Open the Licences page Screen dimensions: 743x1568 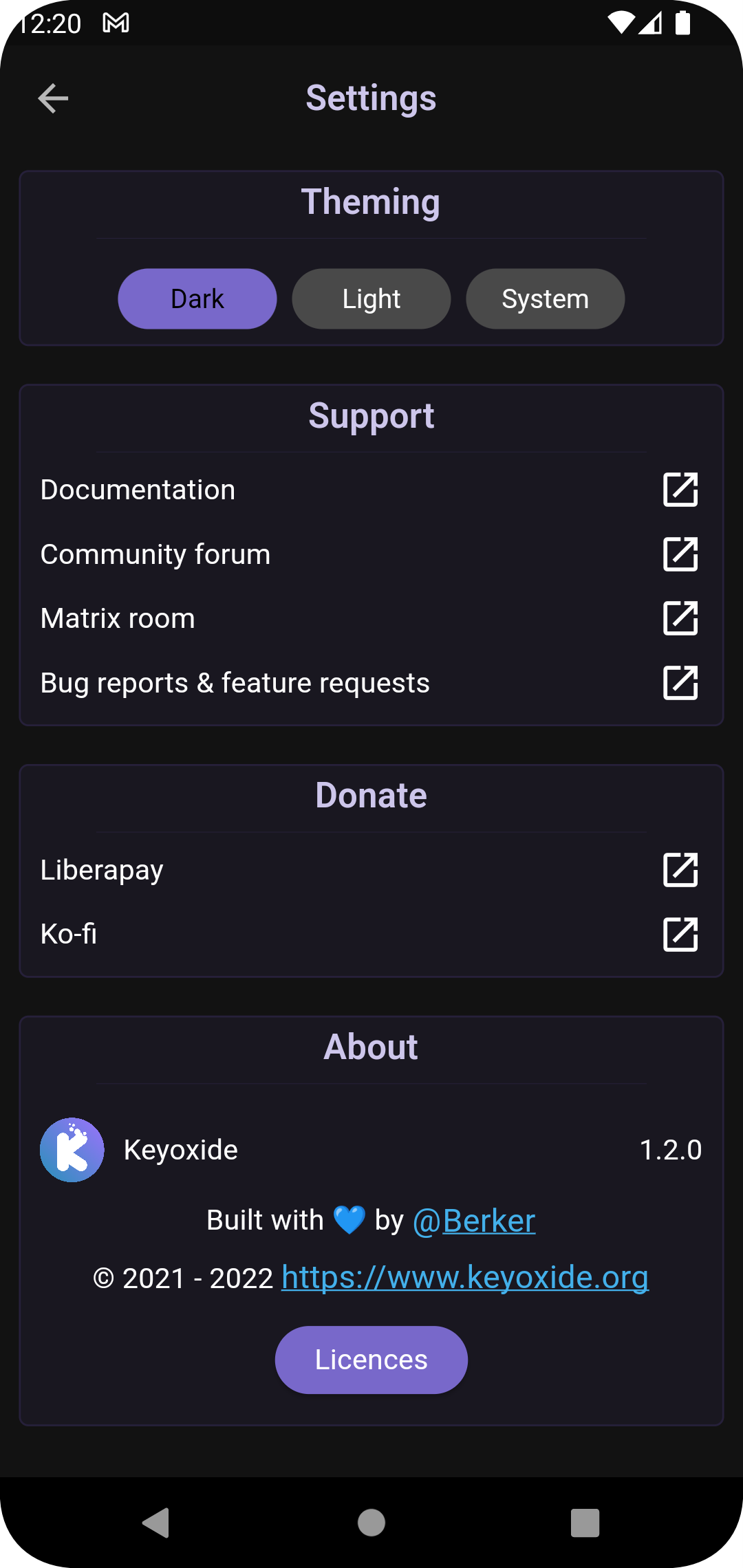point(371,1360)
